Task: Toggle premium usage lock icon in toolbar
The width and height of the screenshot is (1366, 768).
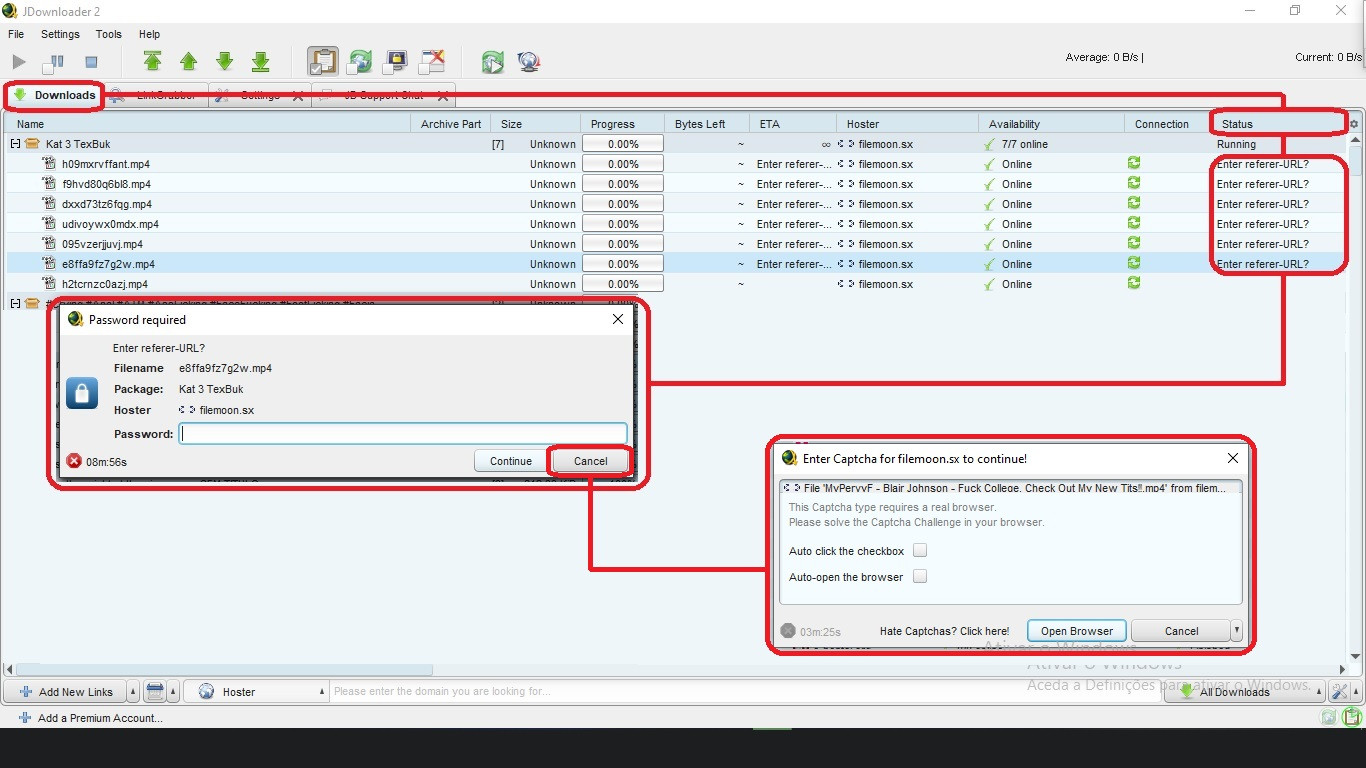Action: click(396, 62)
